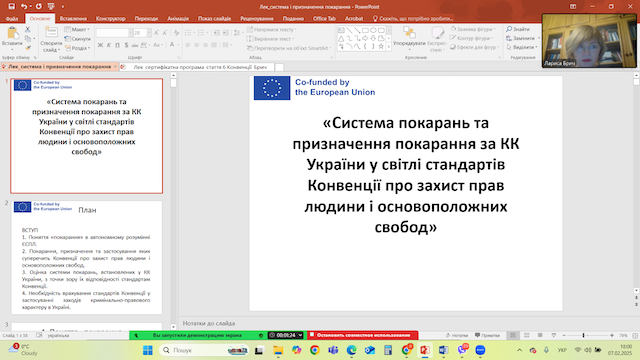Click the zoom slider handle in status bar
The width and height of the screenshot is (640, 360).
[583, 335]
